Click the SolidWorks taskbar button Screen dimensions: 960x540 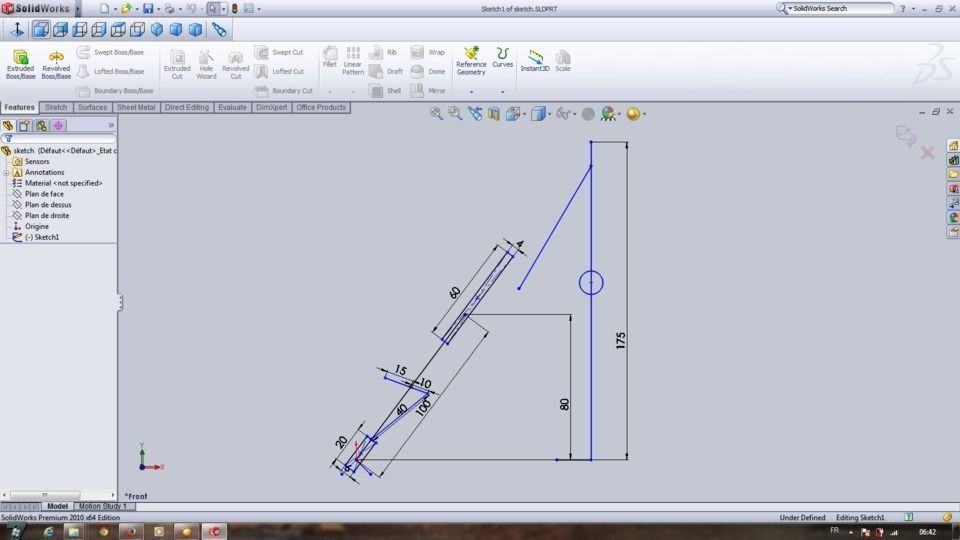[x=214, y=531]
